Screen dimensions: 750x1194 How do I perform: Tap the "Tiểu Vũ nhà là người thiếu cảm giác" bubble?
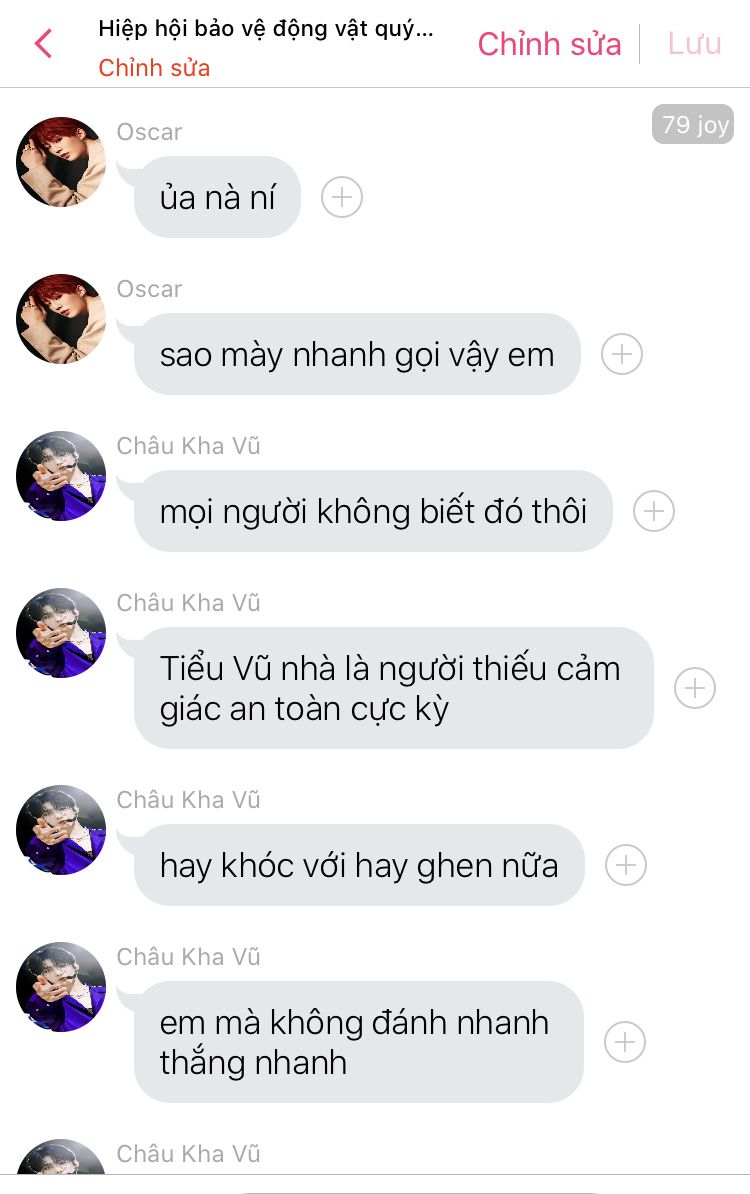coord(394,688)
